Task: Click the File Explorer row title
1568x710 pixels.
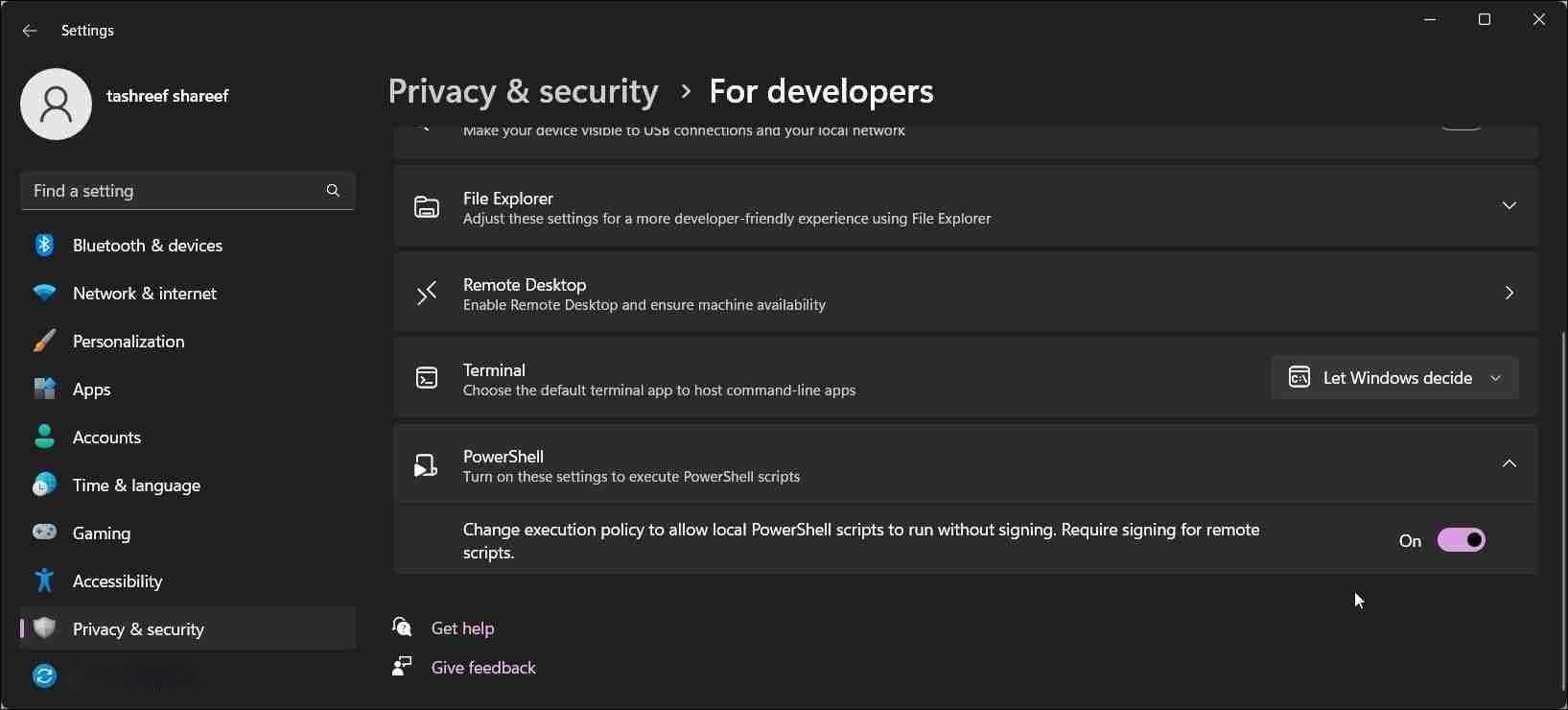Action: point(507,198)
